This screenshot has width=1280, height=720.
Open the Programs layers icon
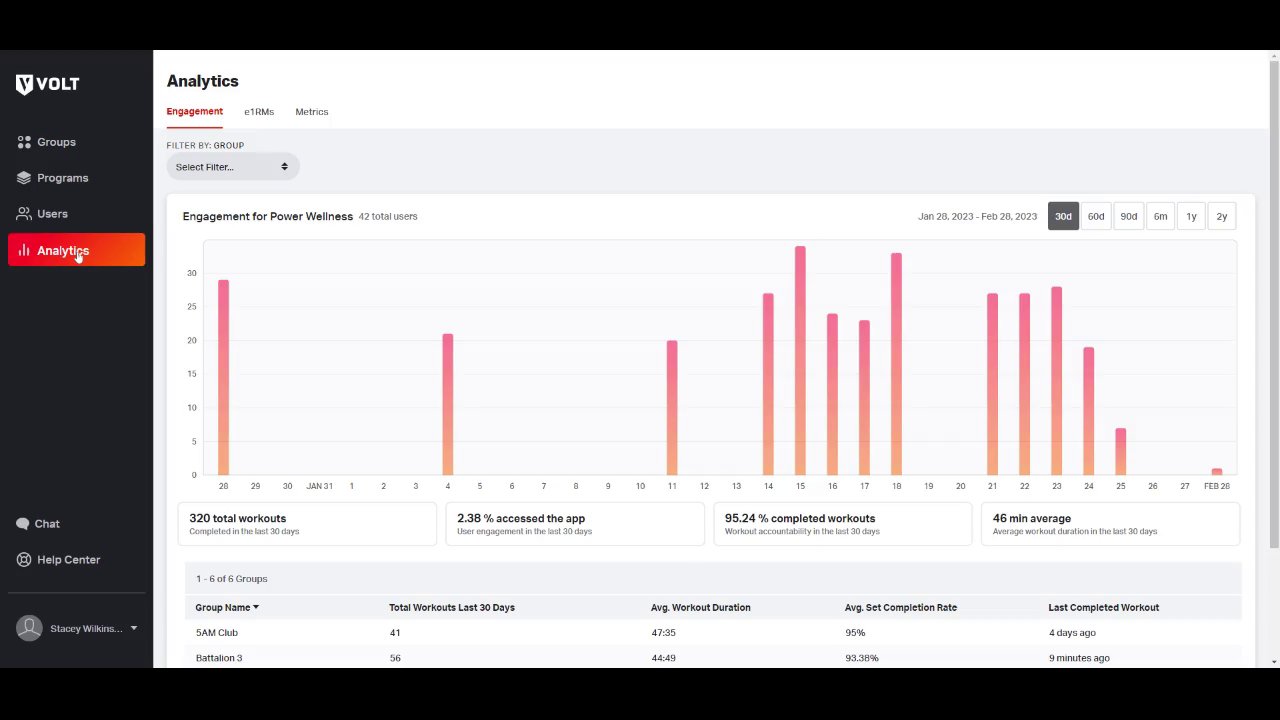point(24,178)
